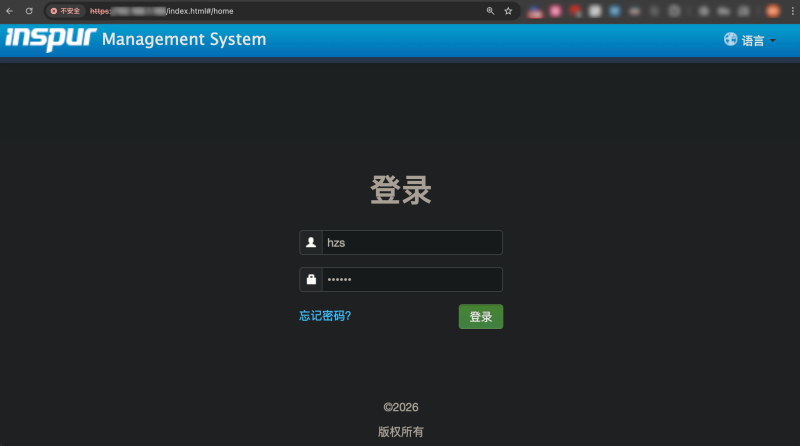Click the ©2026 footer text
The height and width of the screenshot is (446, 800).
point(401,407)
